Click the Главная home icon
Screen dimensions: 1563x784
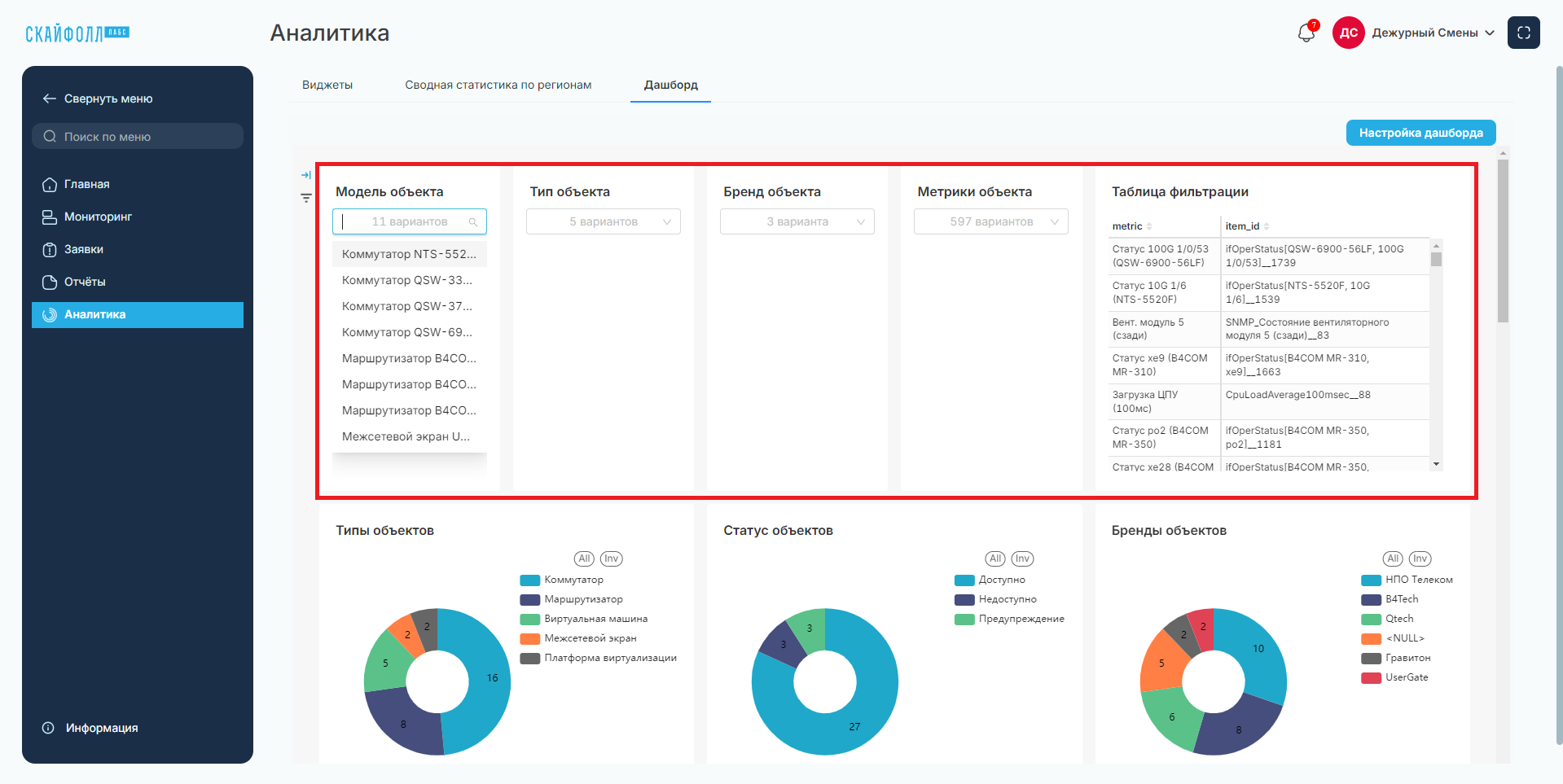[x=49, y=185]
